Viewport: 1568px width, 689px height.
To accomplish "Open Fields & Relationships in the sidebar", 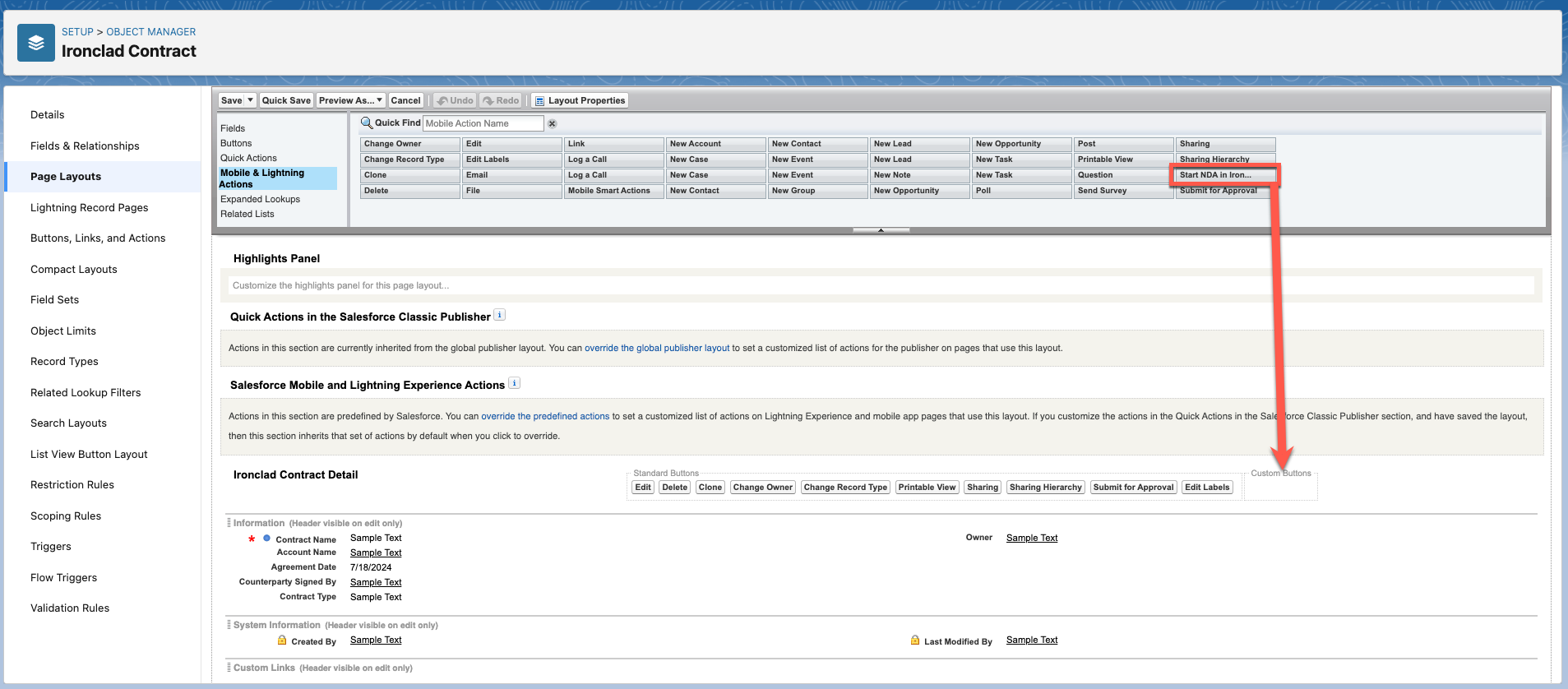I will click(x=85, y=146).
